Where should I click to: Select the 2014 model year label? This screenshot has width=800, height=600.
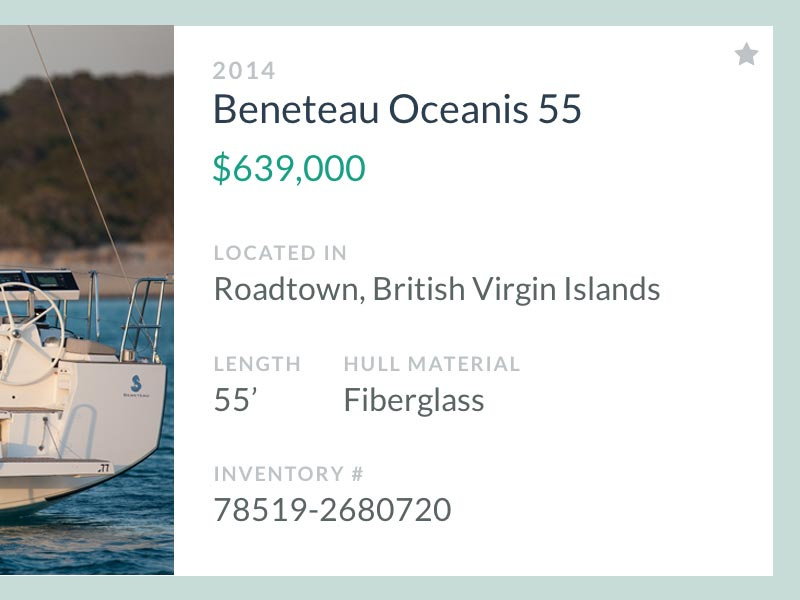[x=243, y=70]
